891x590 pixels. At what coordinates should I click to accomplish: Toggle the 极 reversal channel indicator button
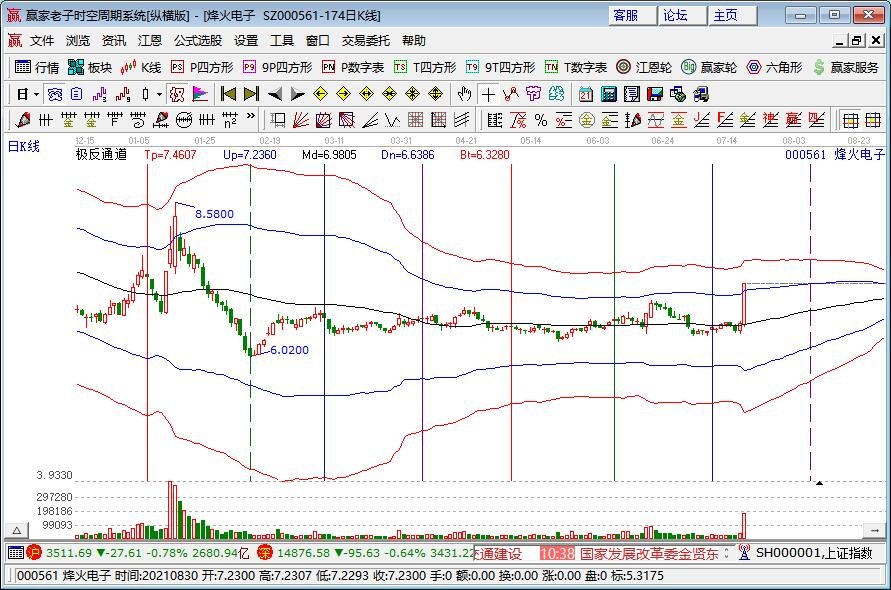177,94
